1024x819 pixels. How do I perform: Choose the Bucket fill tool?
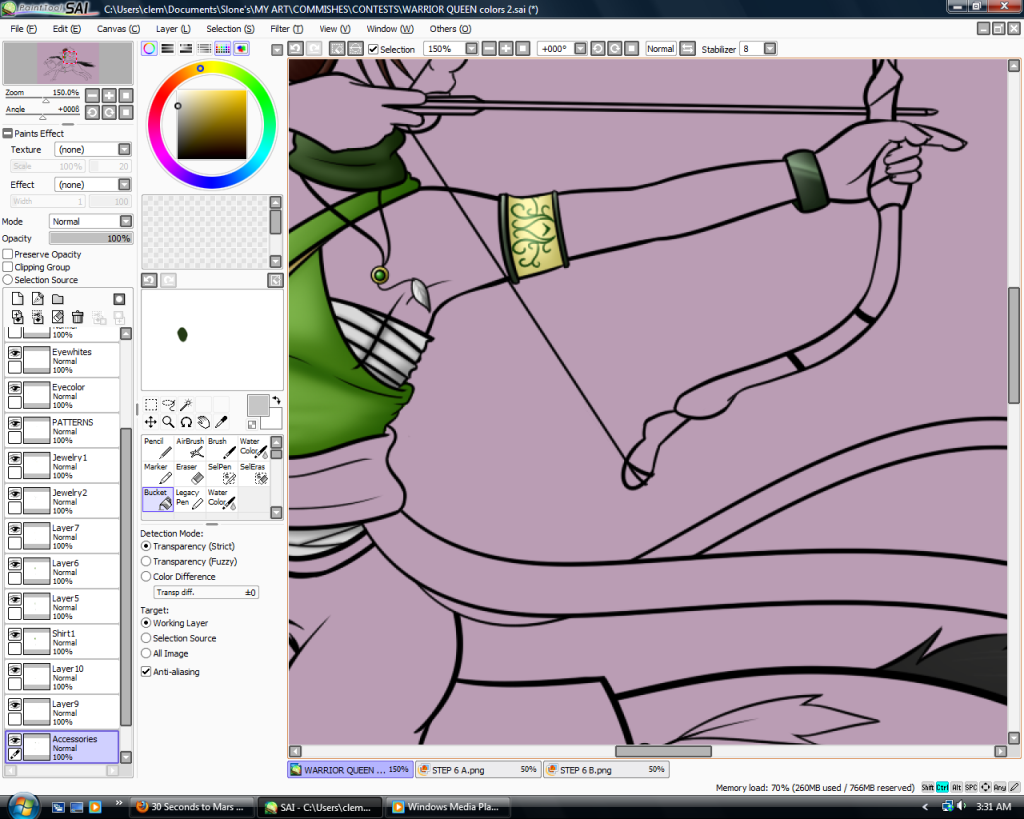[x=157, y=499]
